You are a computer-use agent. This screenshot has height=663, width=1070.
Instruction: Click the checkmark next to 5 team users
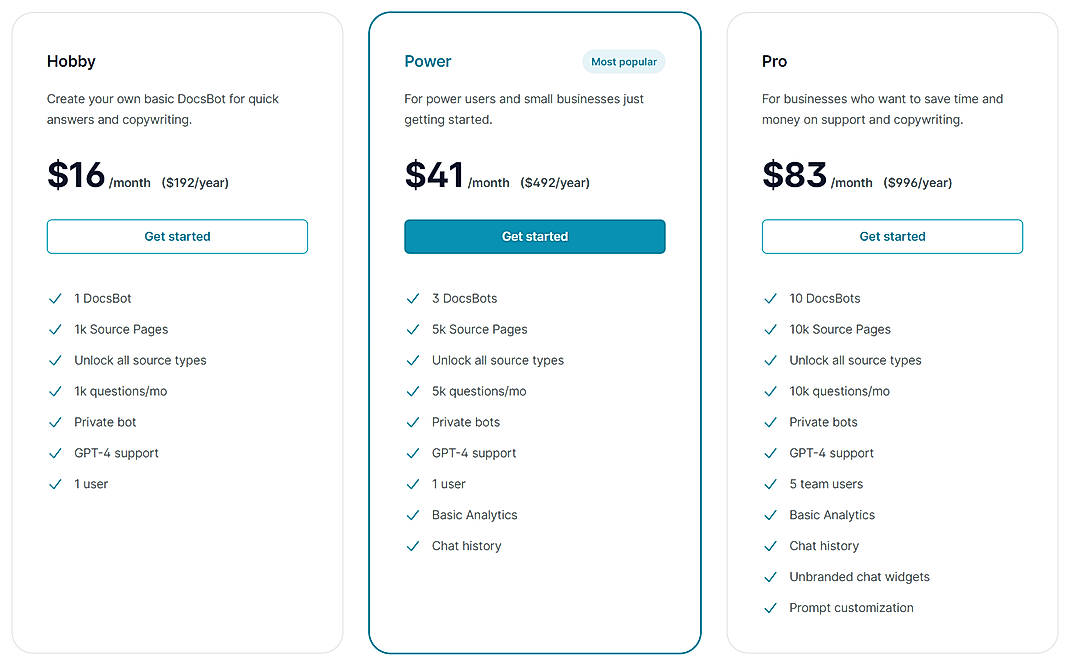click(771, 484)
